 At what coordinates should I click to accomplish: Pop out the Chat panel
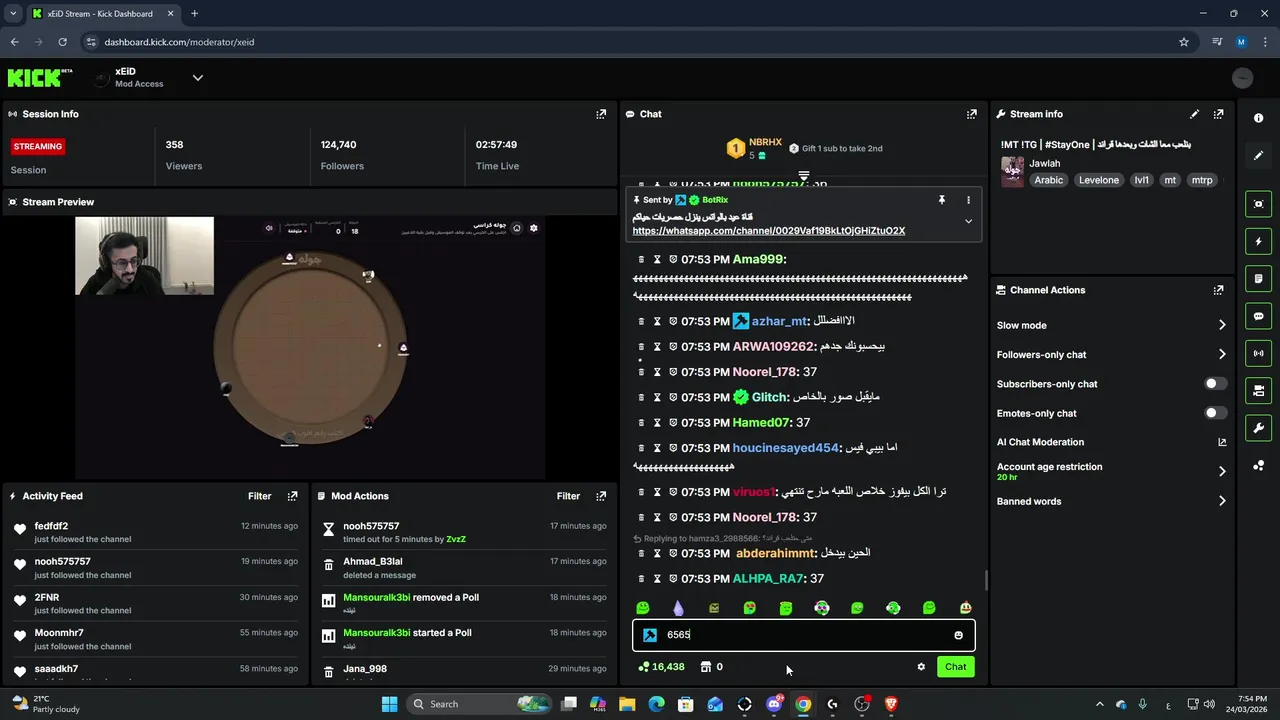(x=971, y=114)
